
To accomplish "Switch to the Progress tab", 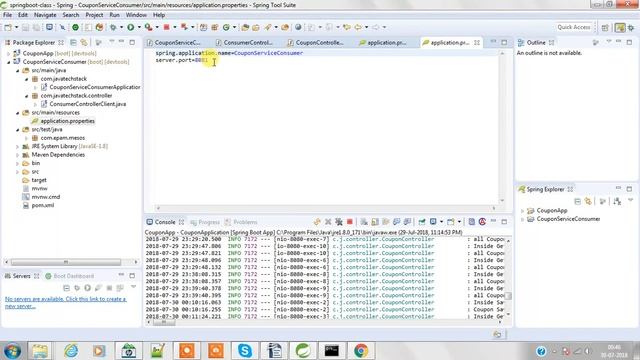I will (205, 222).
